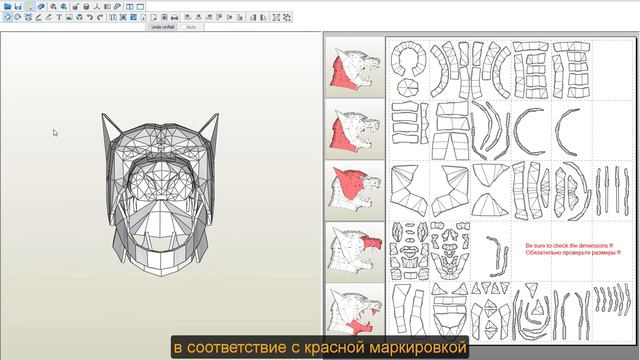Click the blue texture settings icon beside the bulb
Screen dimensions: 640x360
tap(41, 7)
